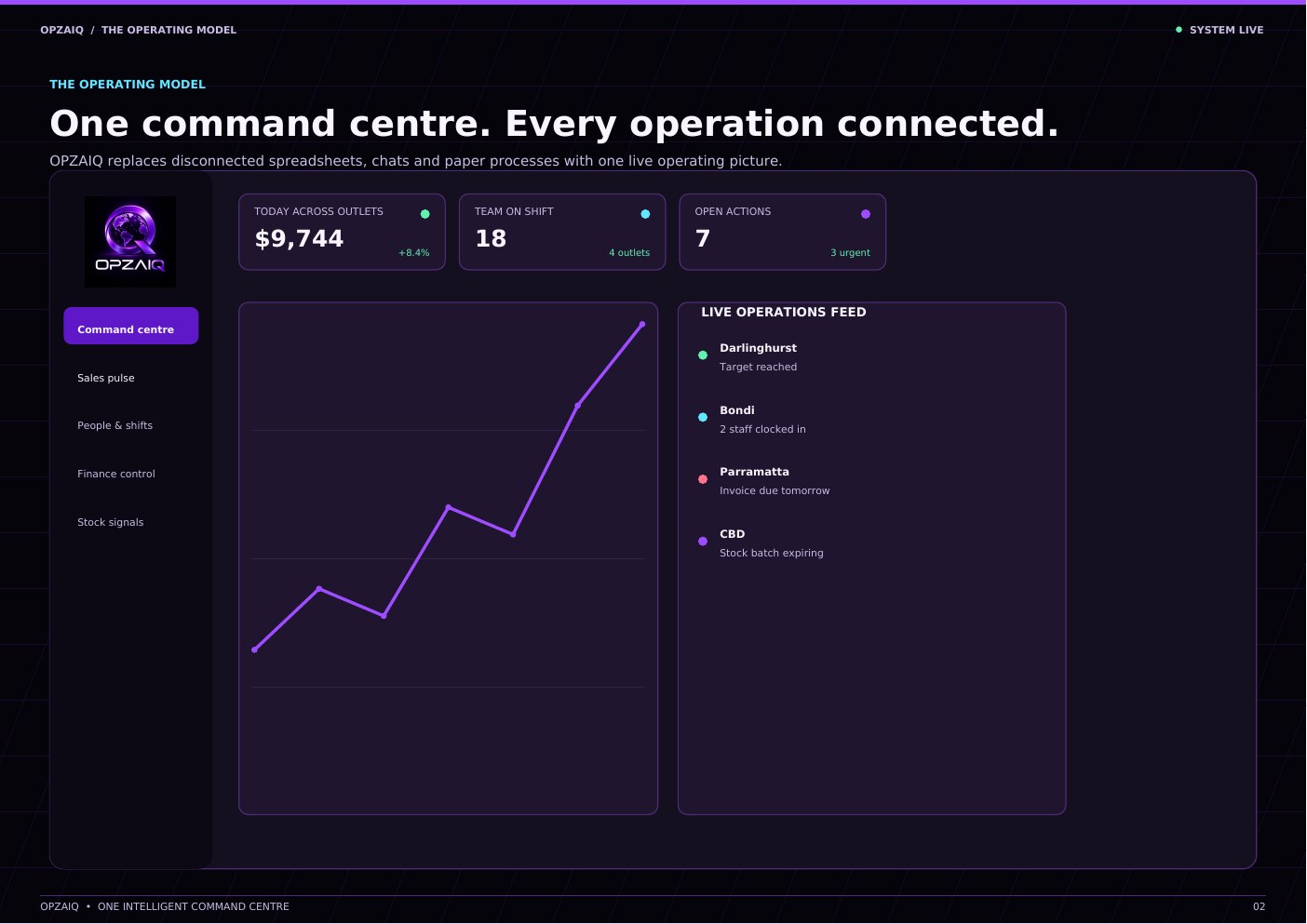This screenshot has width=1307, height=924.
Task: Open the Finance control section
Action: pos(116,474)
